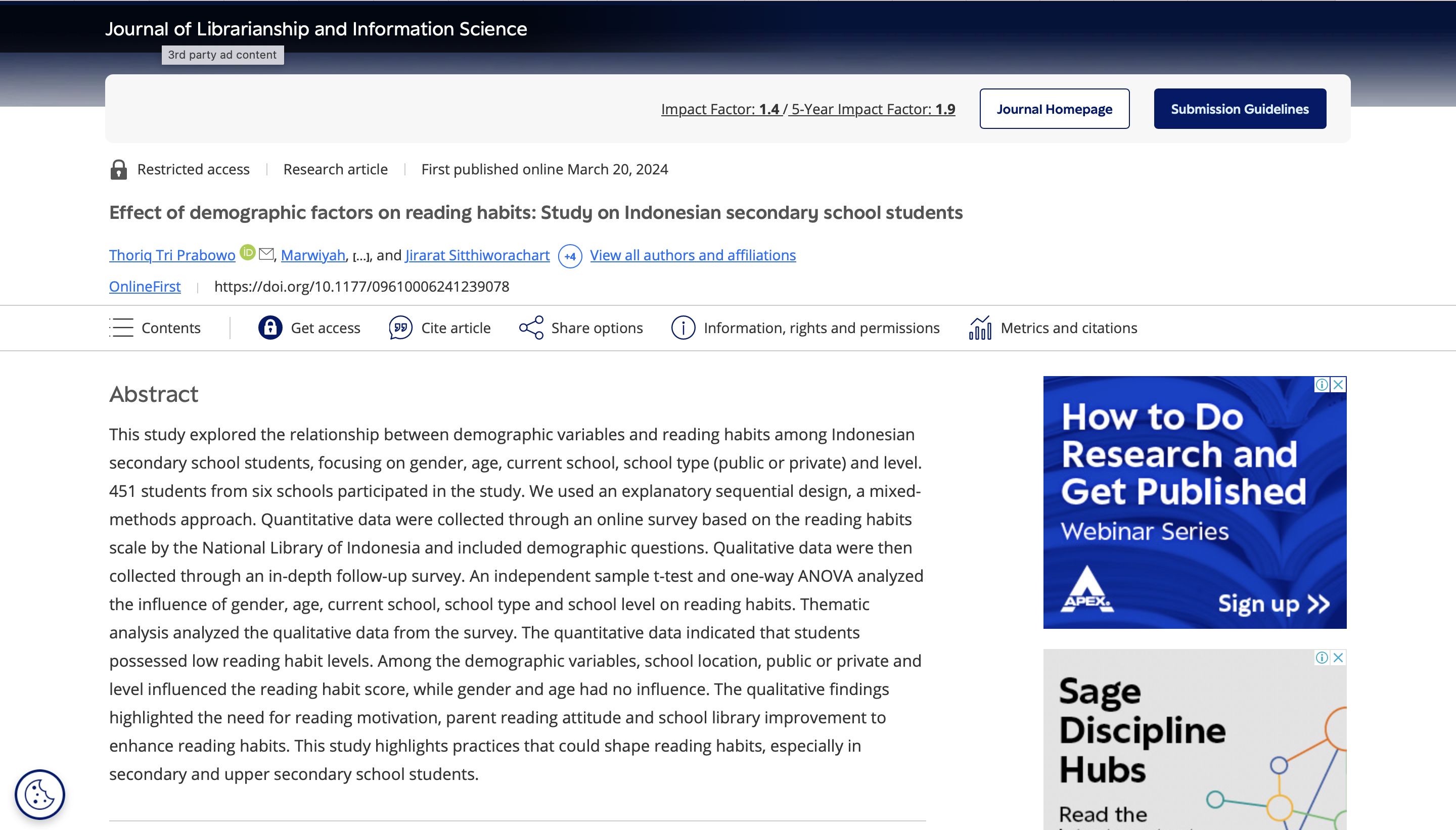Click the article DOI URL text
This screenshot has width=1456, height=830.
click(x=361, y=287)
